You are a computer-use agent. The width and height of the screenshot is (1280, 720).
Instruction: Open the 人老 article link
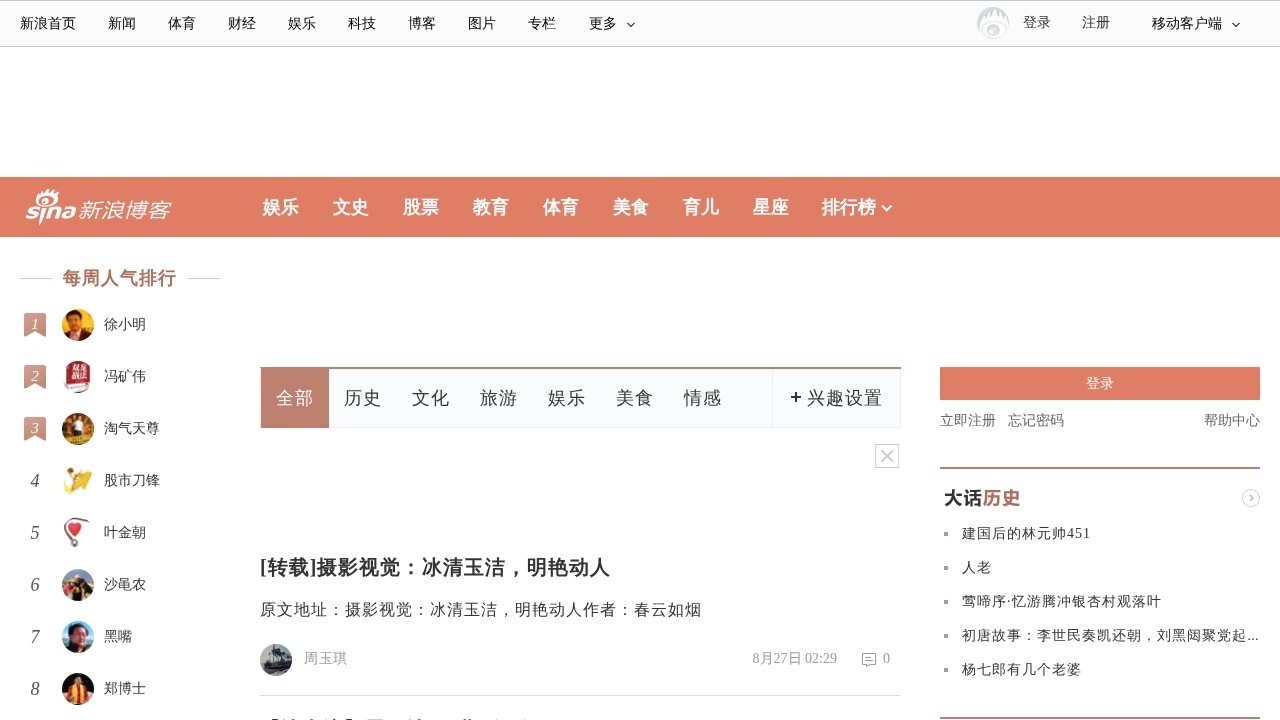click(976, 568)
